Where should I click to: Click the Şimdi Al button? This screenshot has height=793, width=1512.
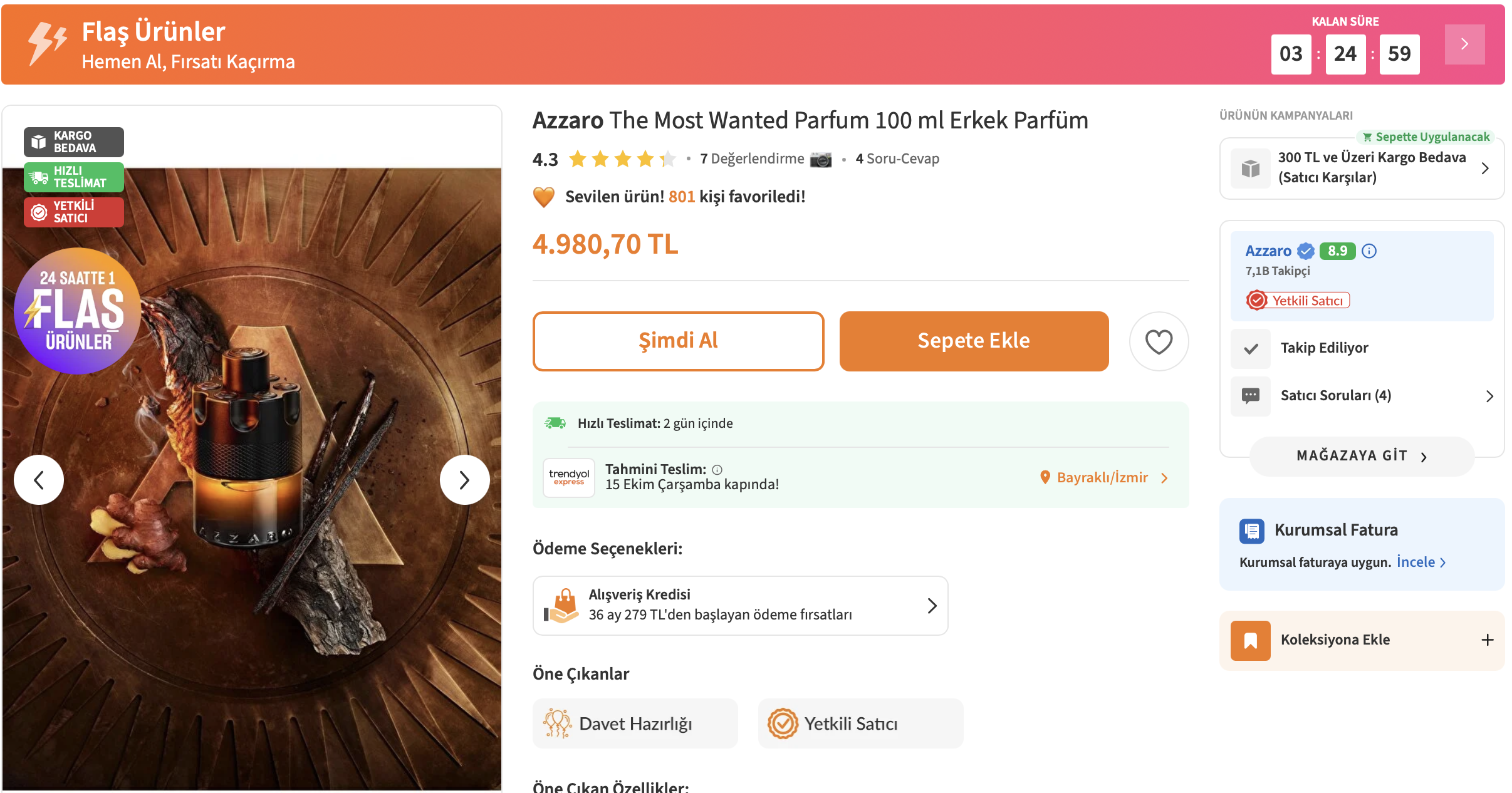point(678,341)
